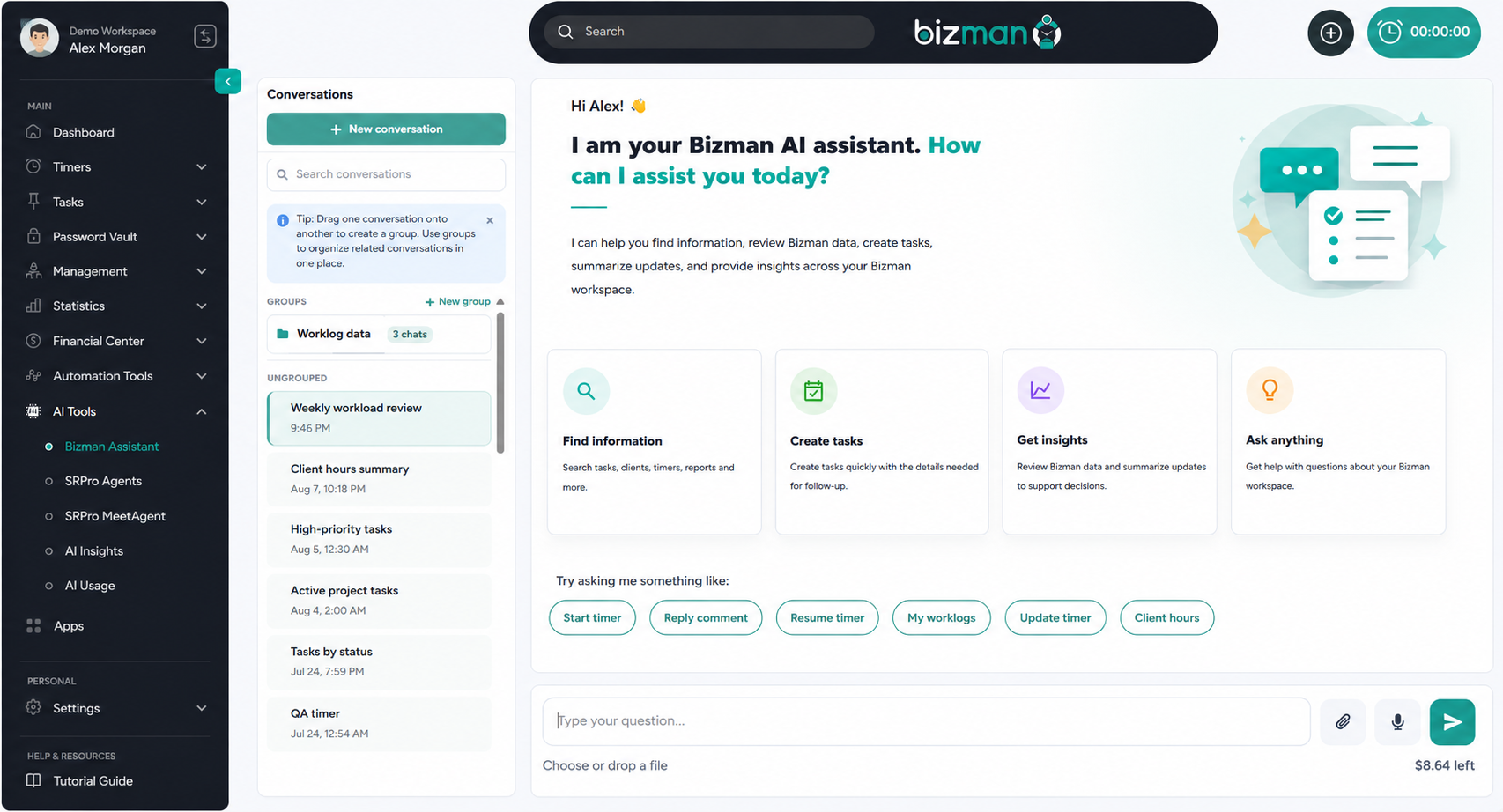This screenshot has width=1503, height=812.
Task: Click the paperclip attach file icon
Action: (x=1343, y=722)
